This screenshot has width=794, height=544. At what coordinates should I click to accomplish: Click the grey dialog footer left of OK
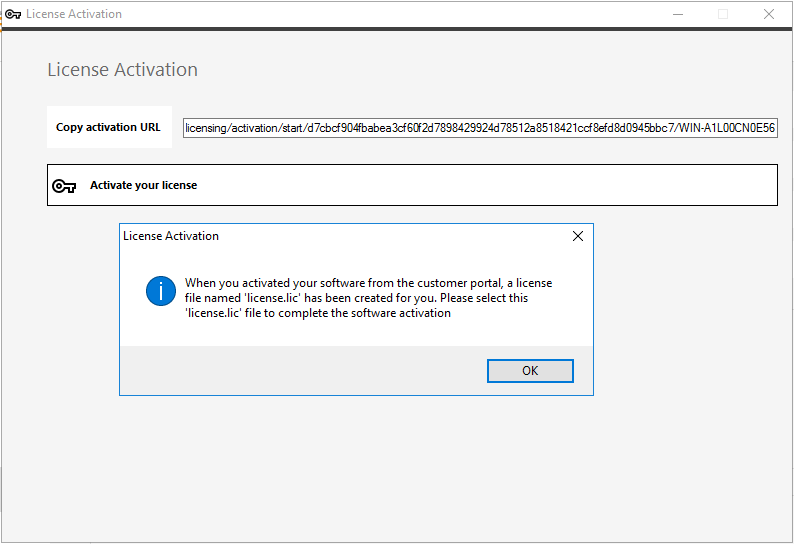(x=300, y=370)
